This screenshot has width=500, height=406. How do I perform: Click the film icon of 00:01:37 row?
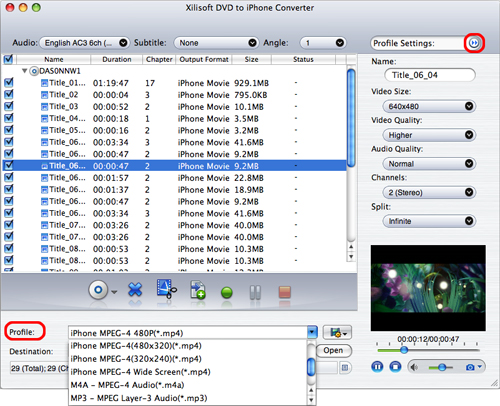44,190
